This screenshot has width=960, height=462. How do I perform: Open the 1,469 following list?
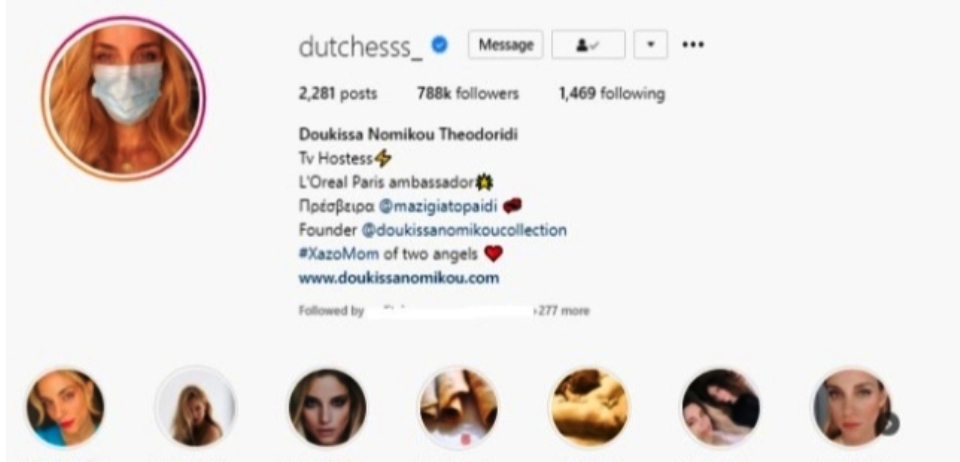[612, 94]
